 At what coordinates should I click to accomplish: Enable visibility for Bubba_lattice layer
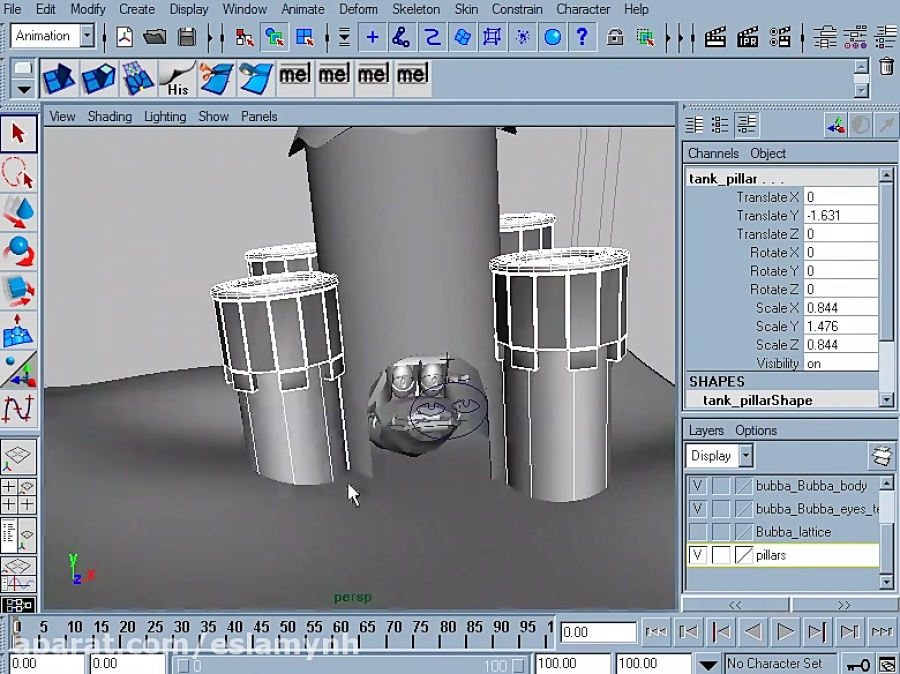[697, 532]
